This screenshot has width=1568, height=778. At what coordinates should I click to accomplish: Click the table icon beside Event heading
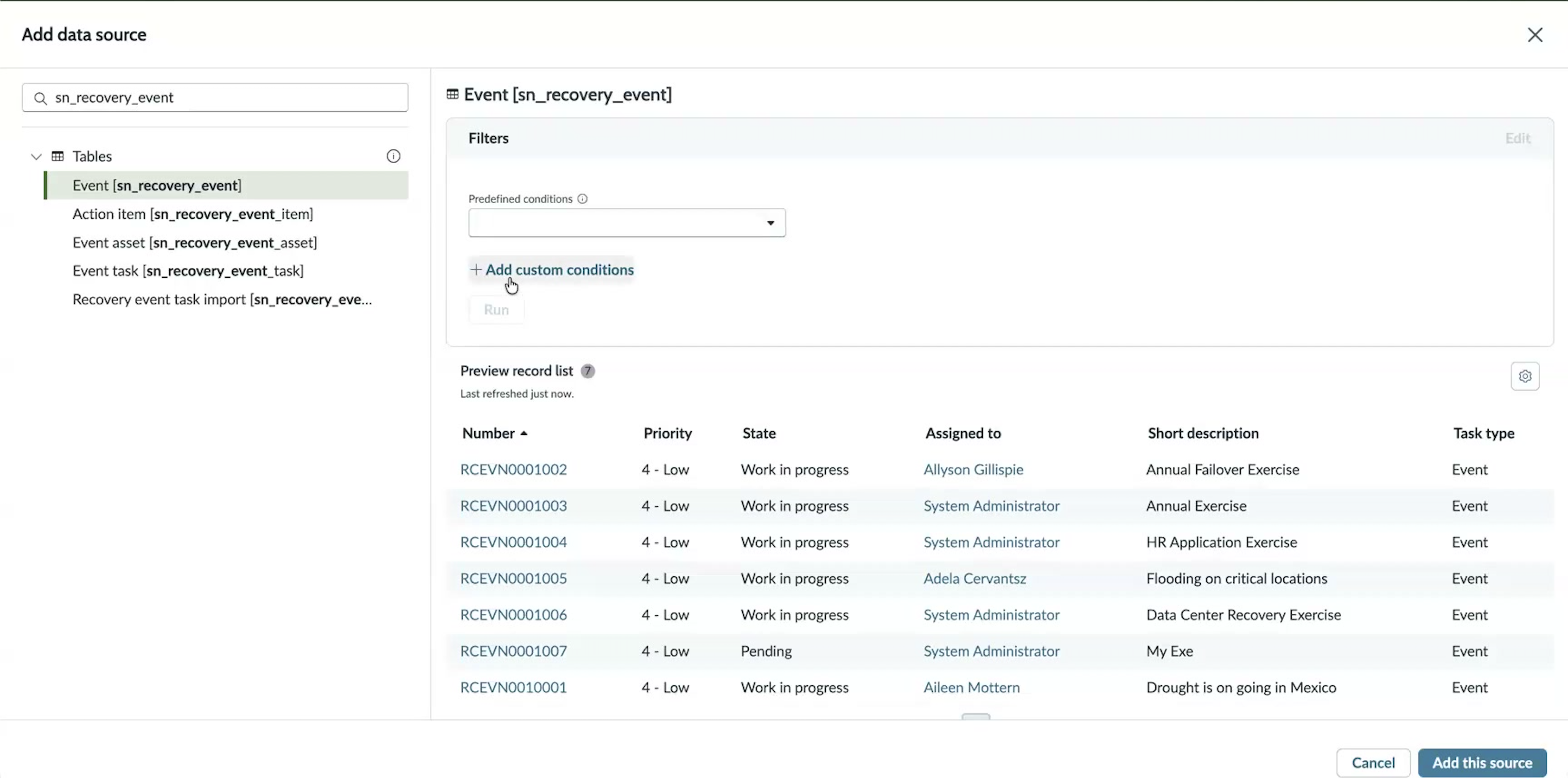coord(452,95)
